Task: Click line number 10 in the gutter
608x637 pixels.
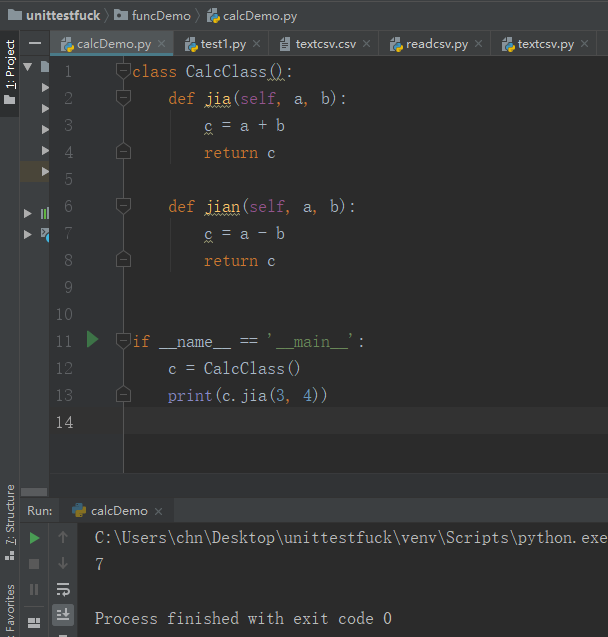Action: pos(64,314)
